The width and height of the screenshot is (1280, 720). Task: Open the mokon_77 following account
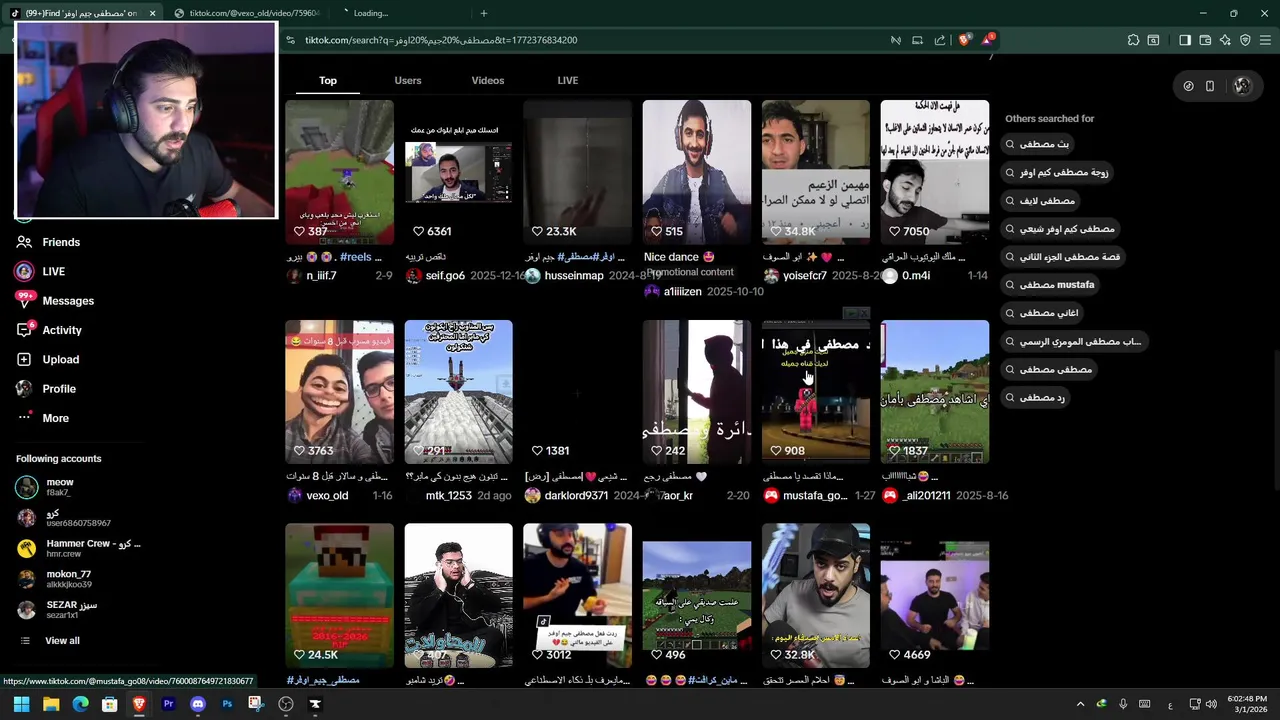point(54,579)
